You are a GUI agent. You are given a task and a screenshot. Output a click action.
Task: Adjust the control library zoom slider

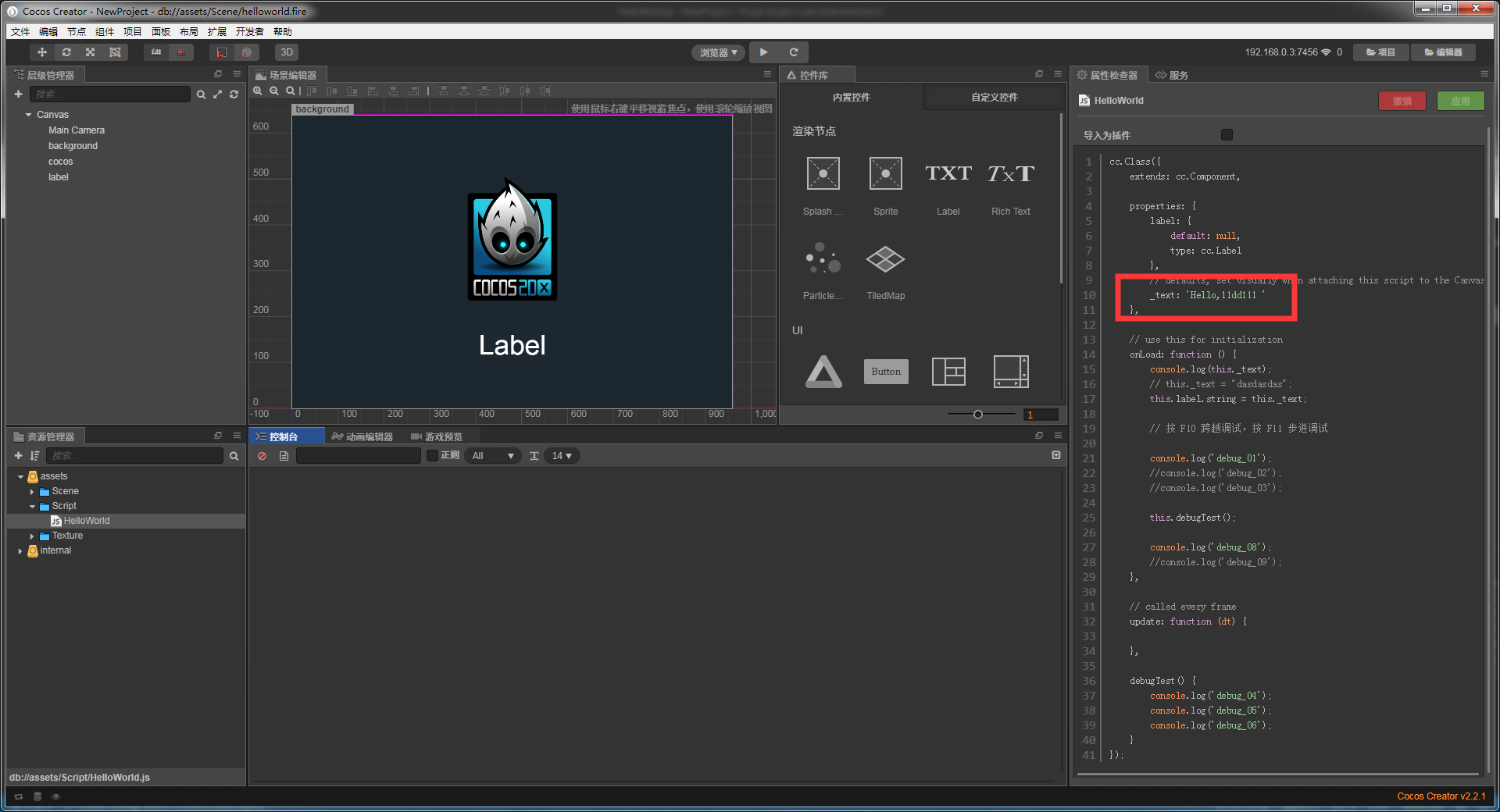point(978,415)
